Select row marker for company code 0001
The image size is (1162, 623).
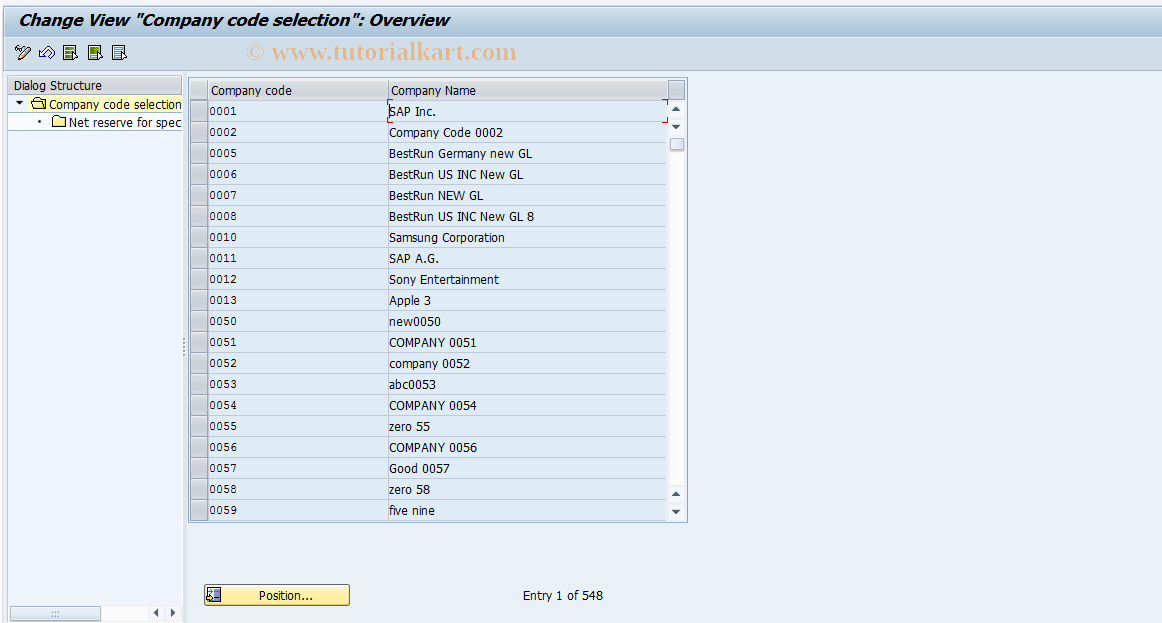tap(199, 111)
